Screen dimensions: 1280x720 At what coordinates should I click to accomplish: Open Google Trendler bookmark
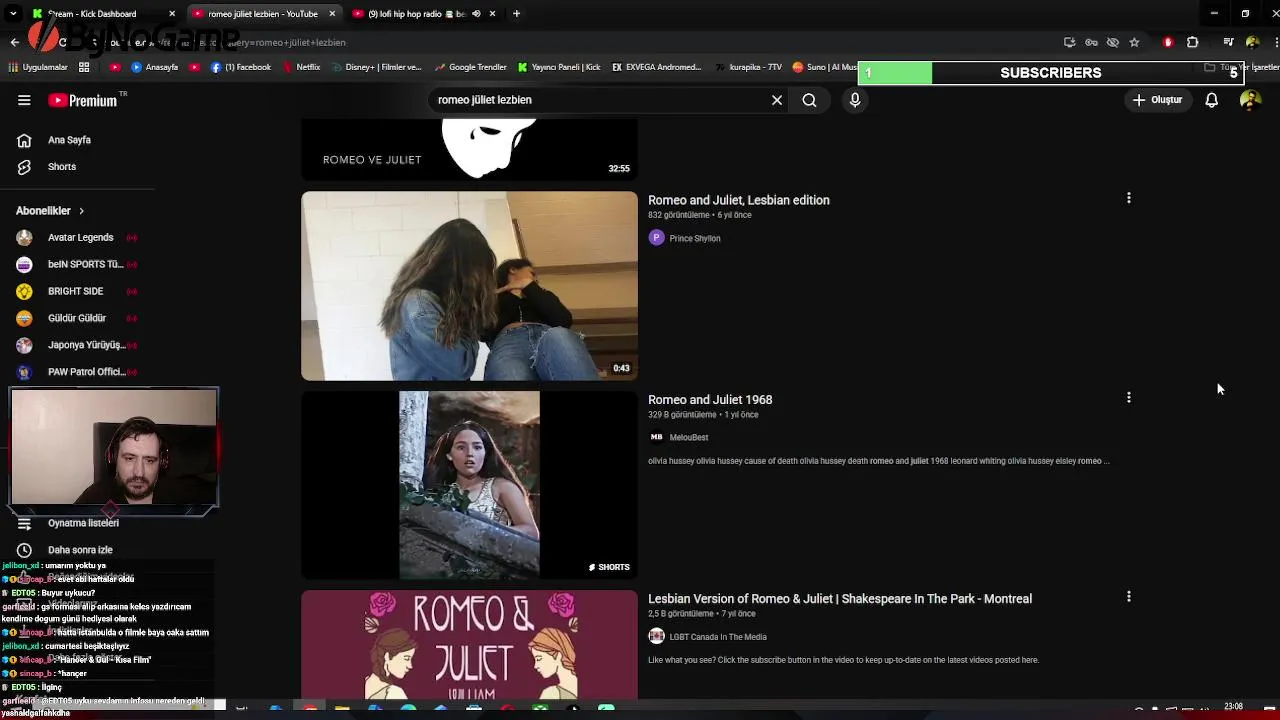[x=471, y=67]
